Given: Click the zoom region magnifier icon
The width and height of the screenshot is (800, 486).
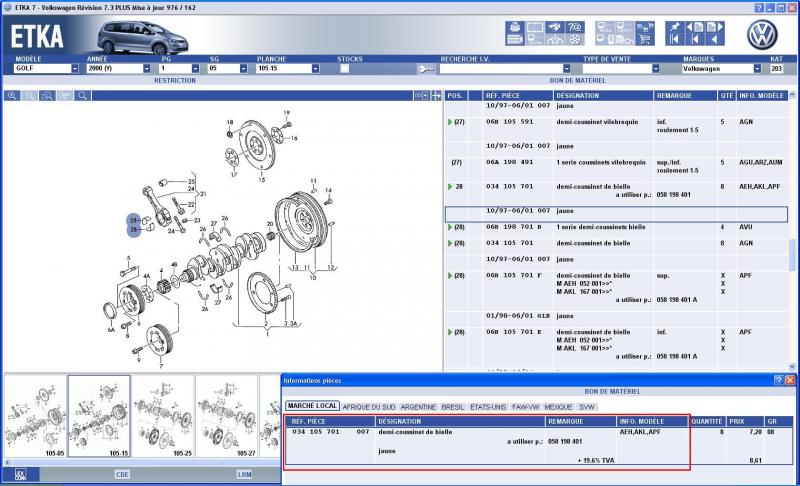Looking at the screenshot, I should pos(47,95).
